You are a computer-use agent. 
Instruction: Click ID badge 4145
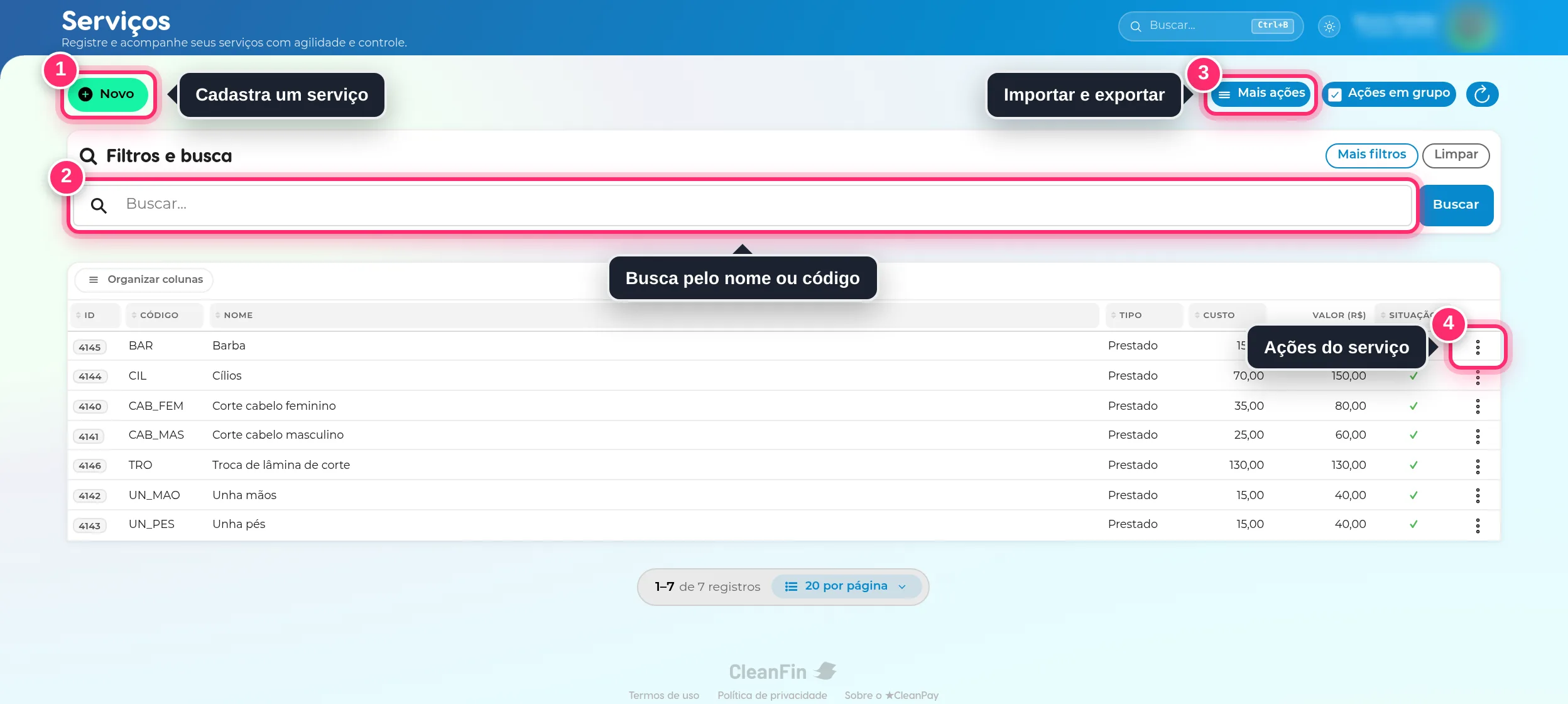pos(90,348)
